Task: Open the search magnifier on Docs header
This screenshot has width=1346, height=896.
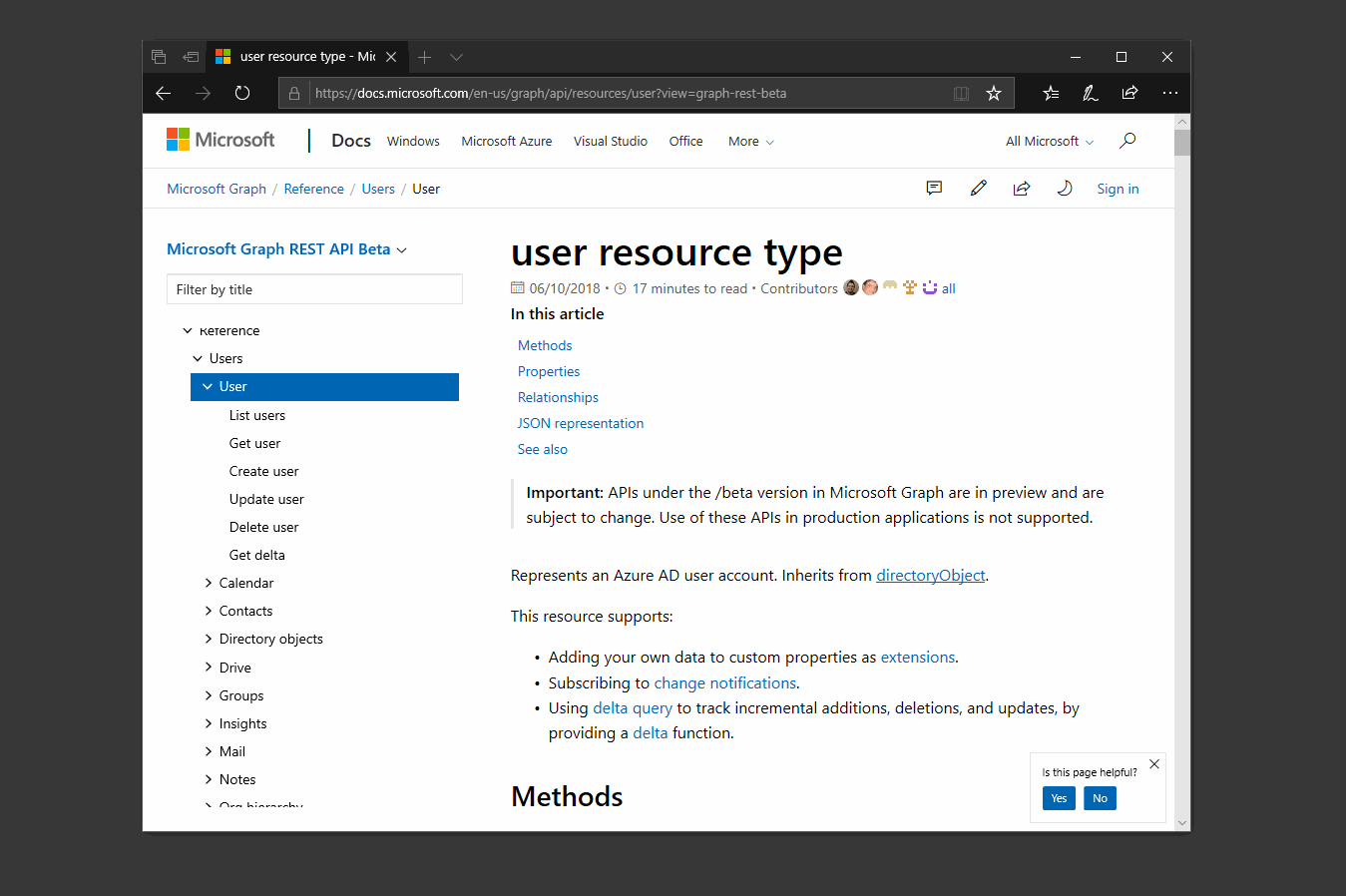Action: (x=1127, y=141)
